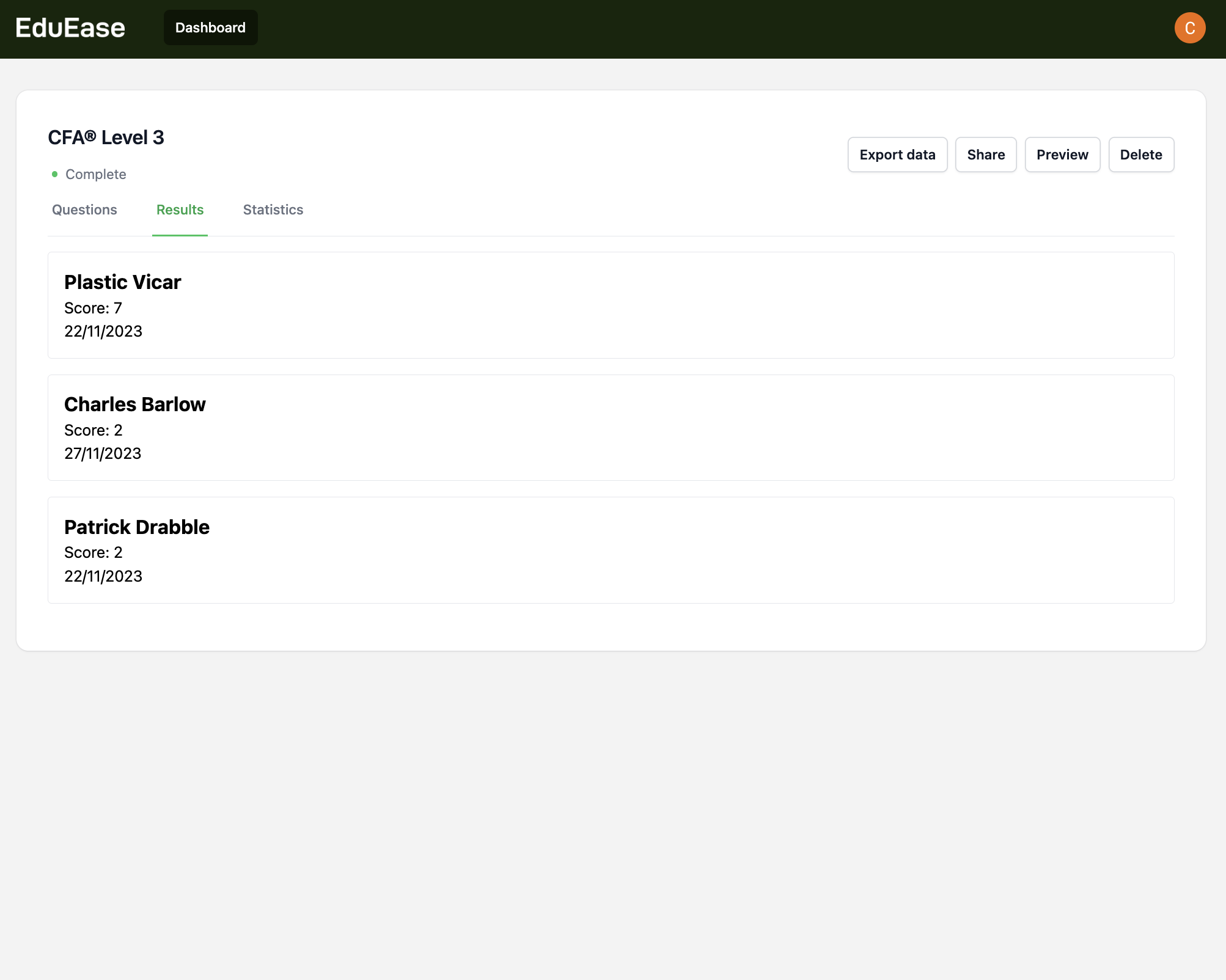
Task: Switch to the Questions tab
Action: [84, 210]
